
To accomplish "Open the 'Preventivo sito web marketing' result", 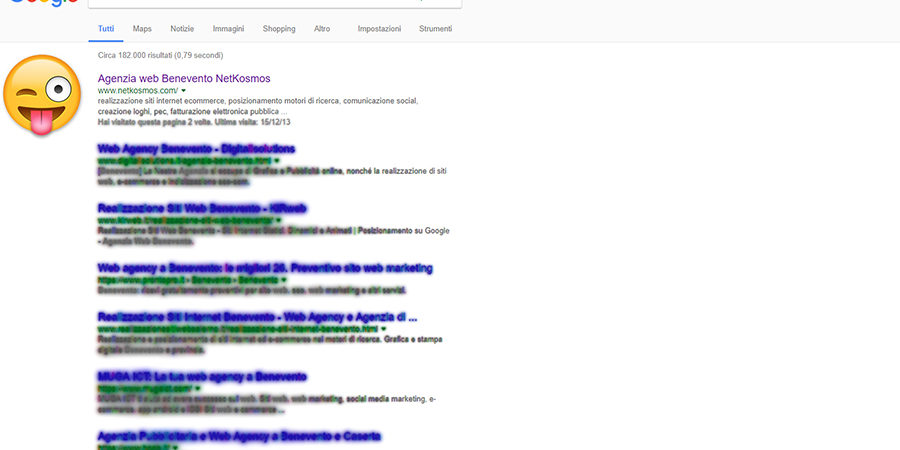I will pyautogui.click(x=265, y=268).
